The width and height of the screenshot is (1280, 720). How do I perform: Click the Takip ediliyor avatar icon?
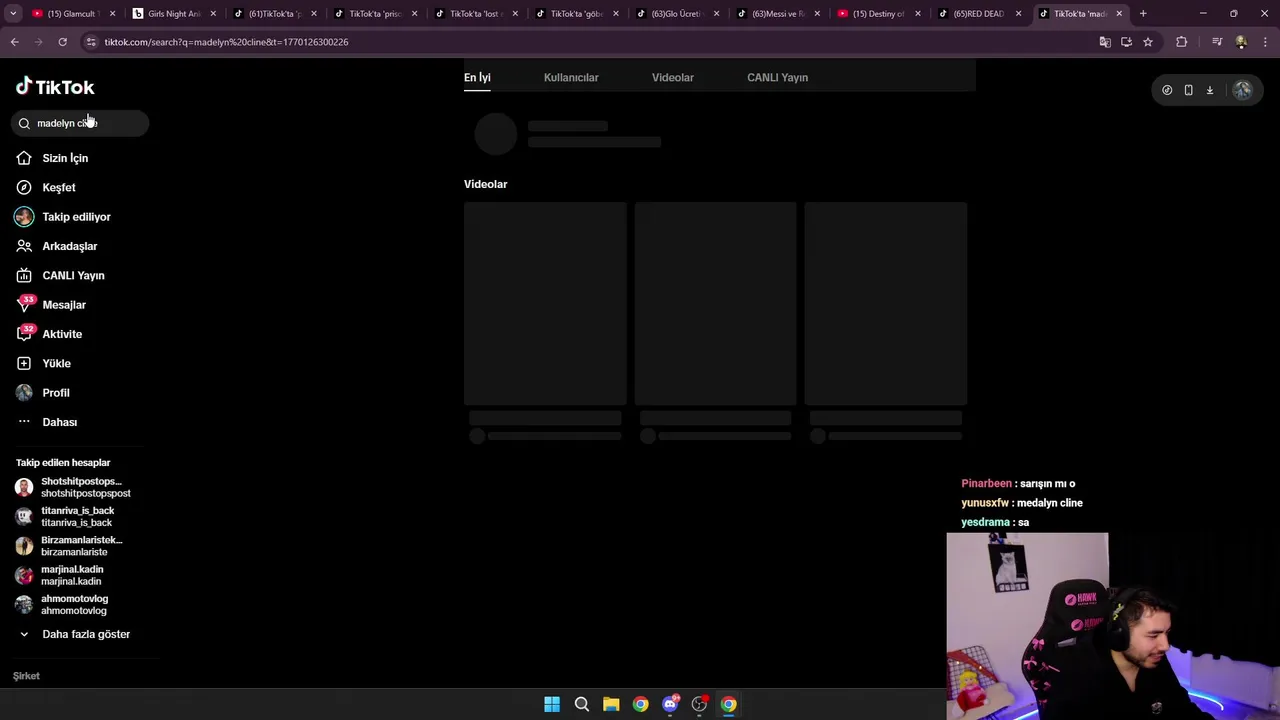coord(24,217)
